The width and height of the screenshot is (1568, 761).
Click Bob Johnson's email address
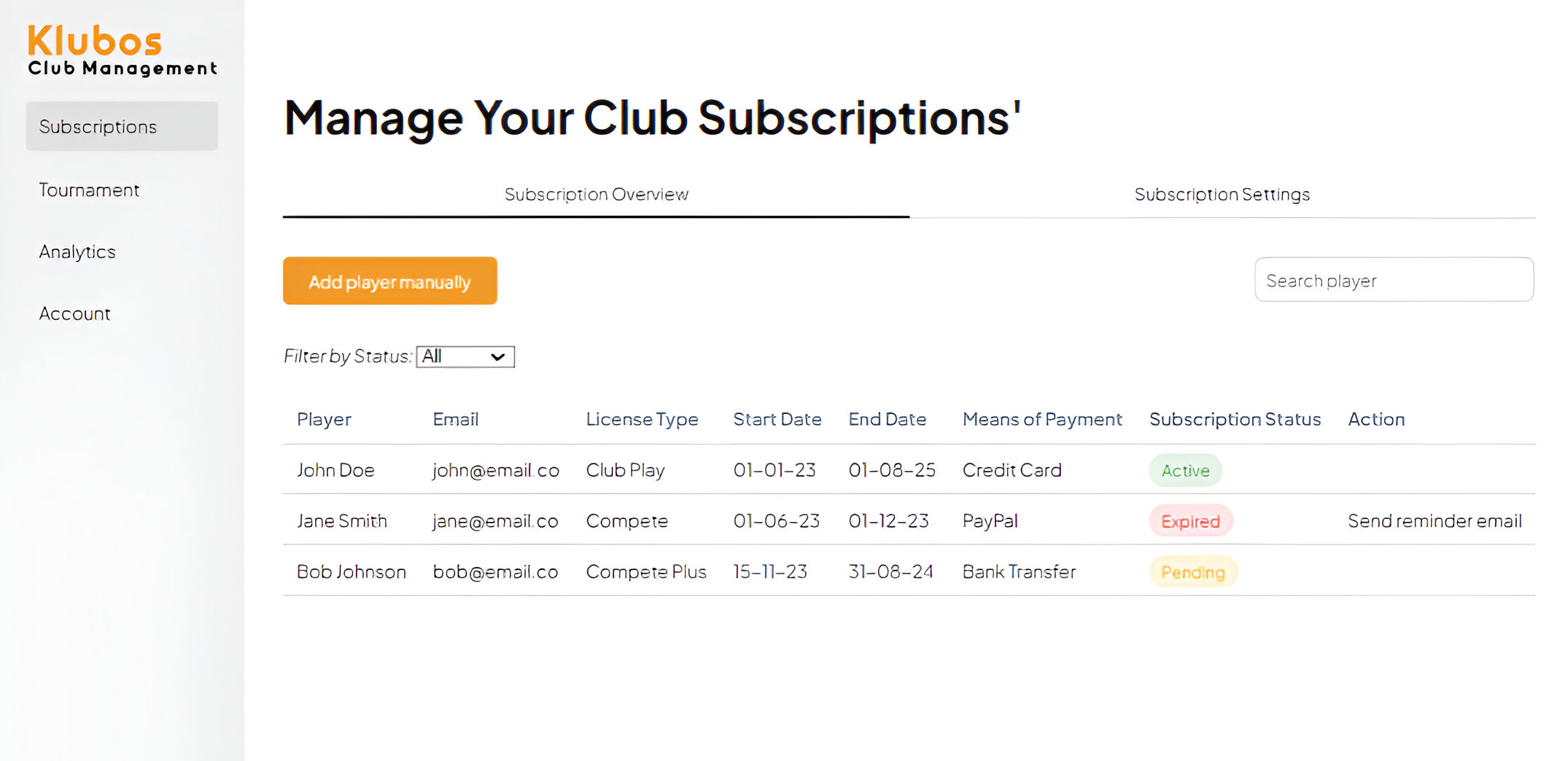(495, 571)
